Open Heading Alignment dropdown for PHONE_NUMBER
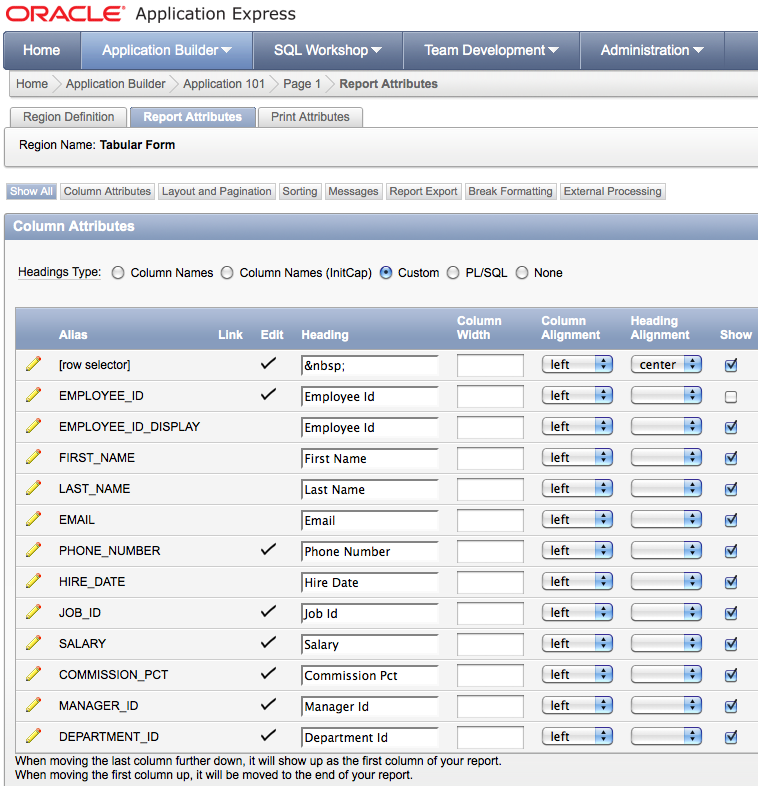 [666, 550]
